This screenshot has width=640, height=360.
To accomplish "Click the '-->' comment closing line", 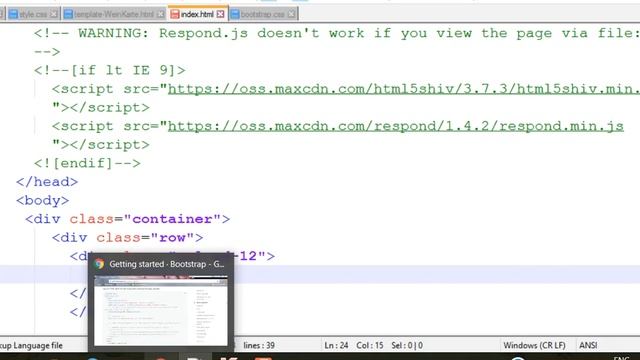I will click(x=47, y=52).
